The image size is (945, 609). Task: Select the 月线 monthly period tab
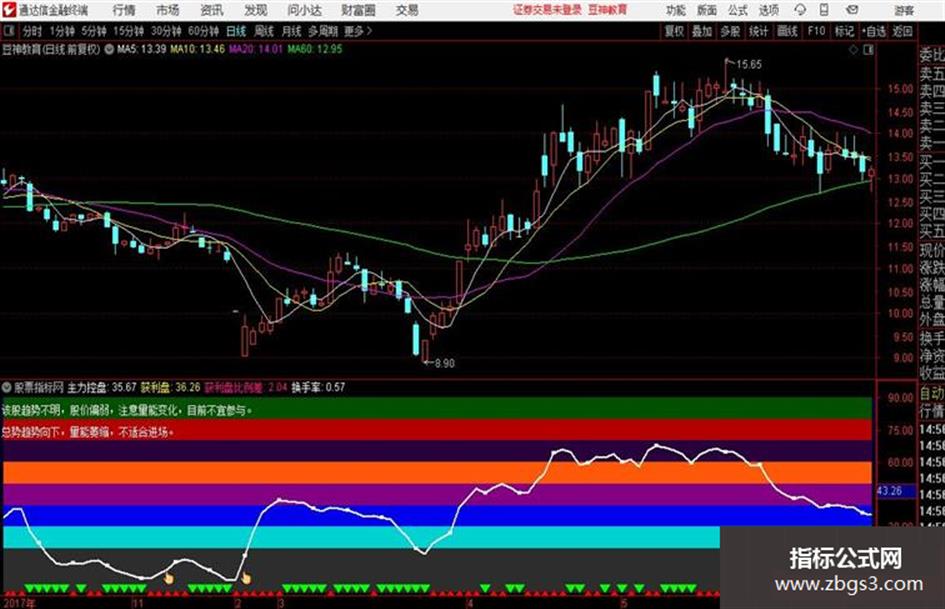click(292, 31)
